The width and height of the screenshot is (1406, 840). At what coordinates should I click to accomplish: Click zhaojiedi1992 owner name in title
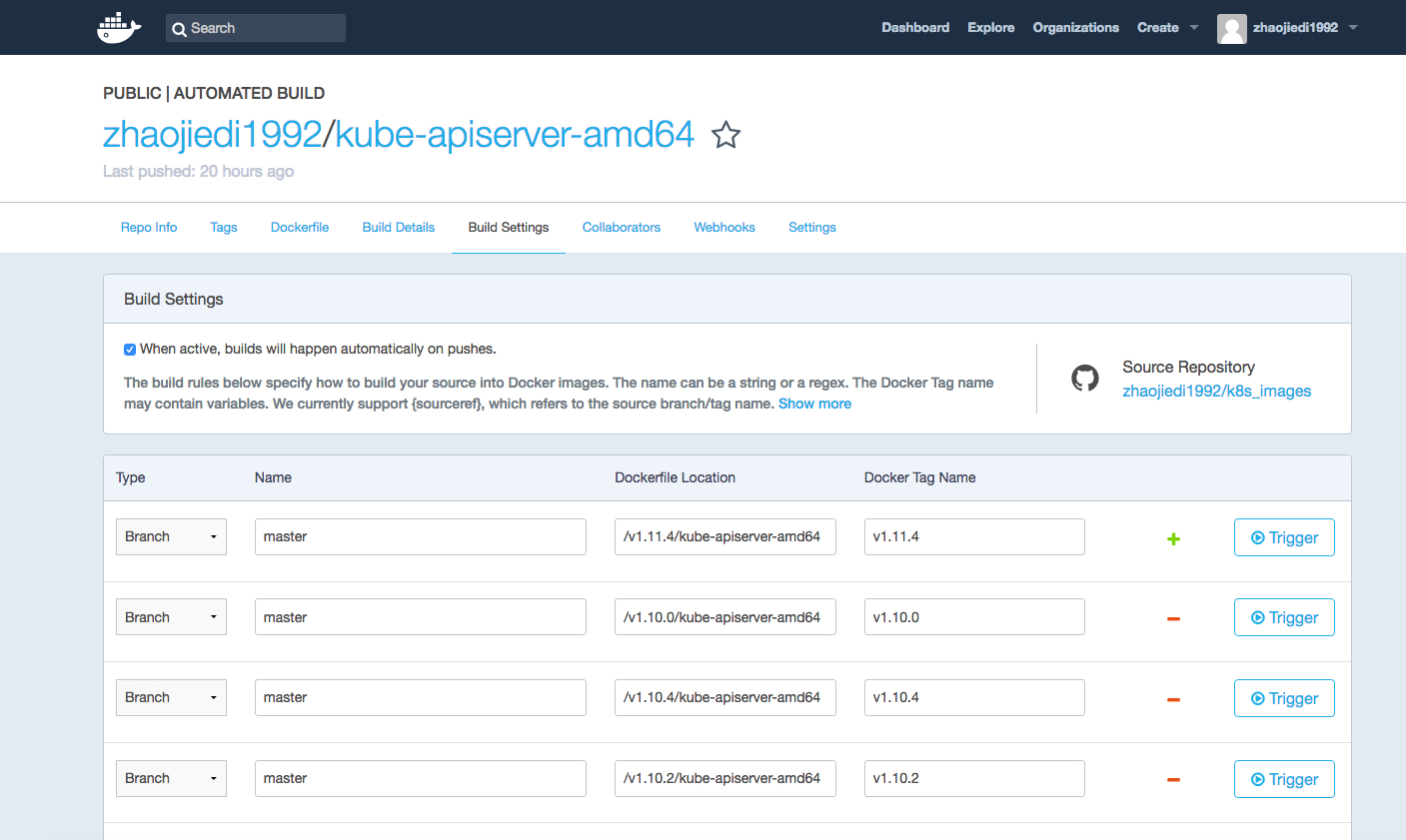(213, 134)
